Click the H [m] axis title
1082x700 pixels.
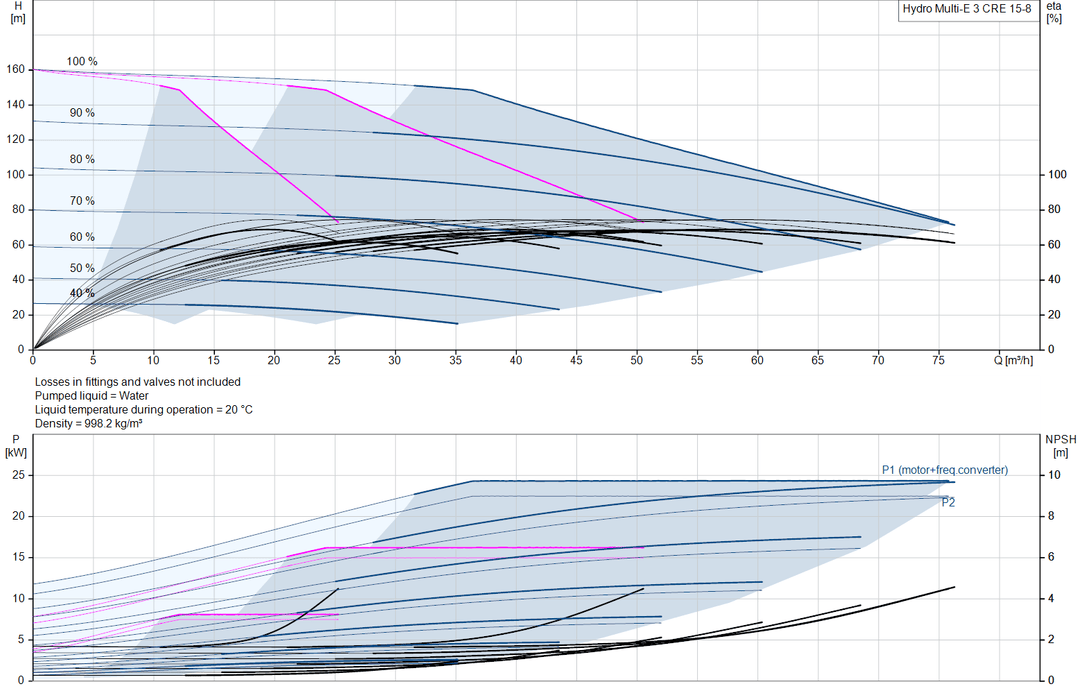(18, 12)
